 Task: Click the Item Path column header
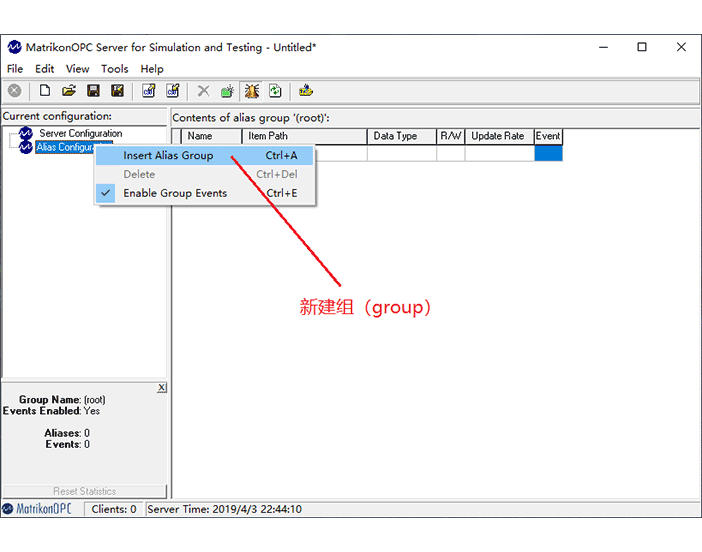point(304,136)
